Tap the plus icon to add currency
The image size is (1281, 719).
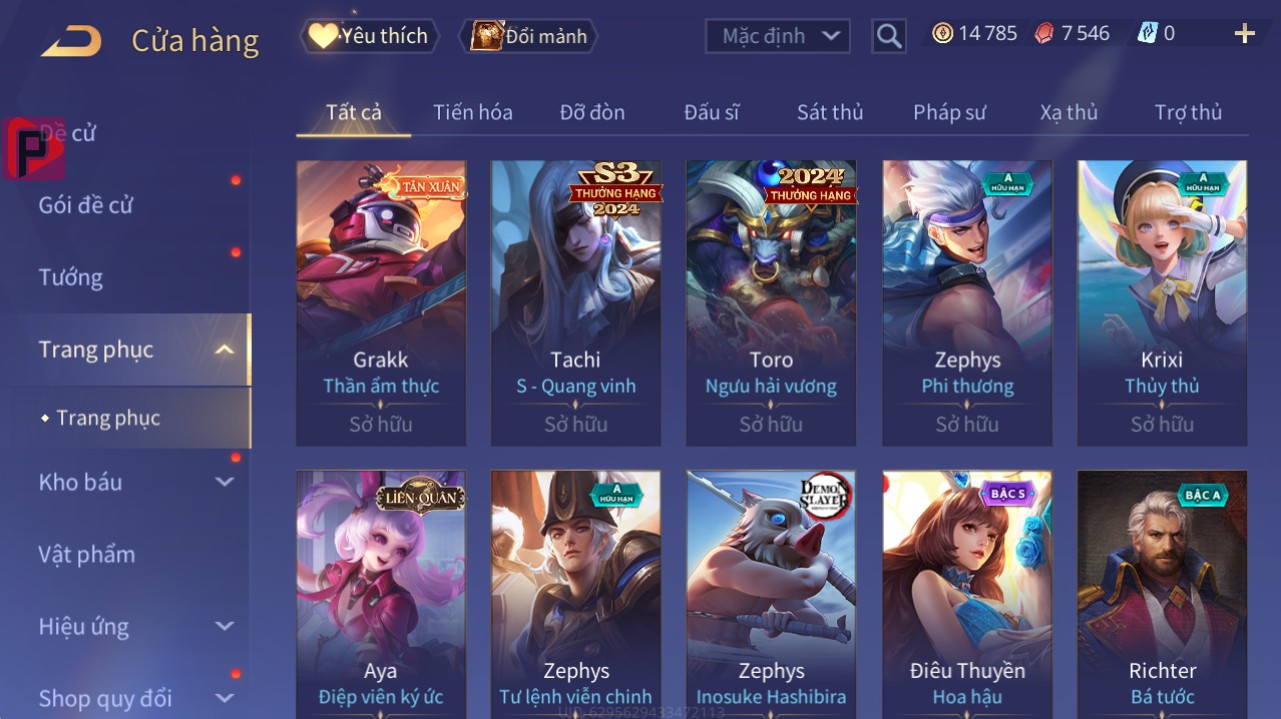click(1244, 34)
